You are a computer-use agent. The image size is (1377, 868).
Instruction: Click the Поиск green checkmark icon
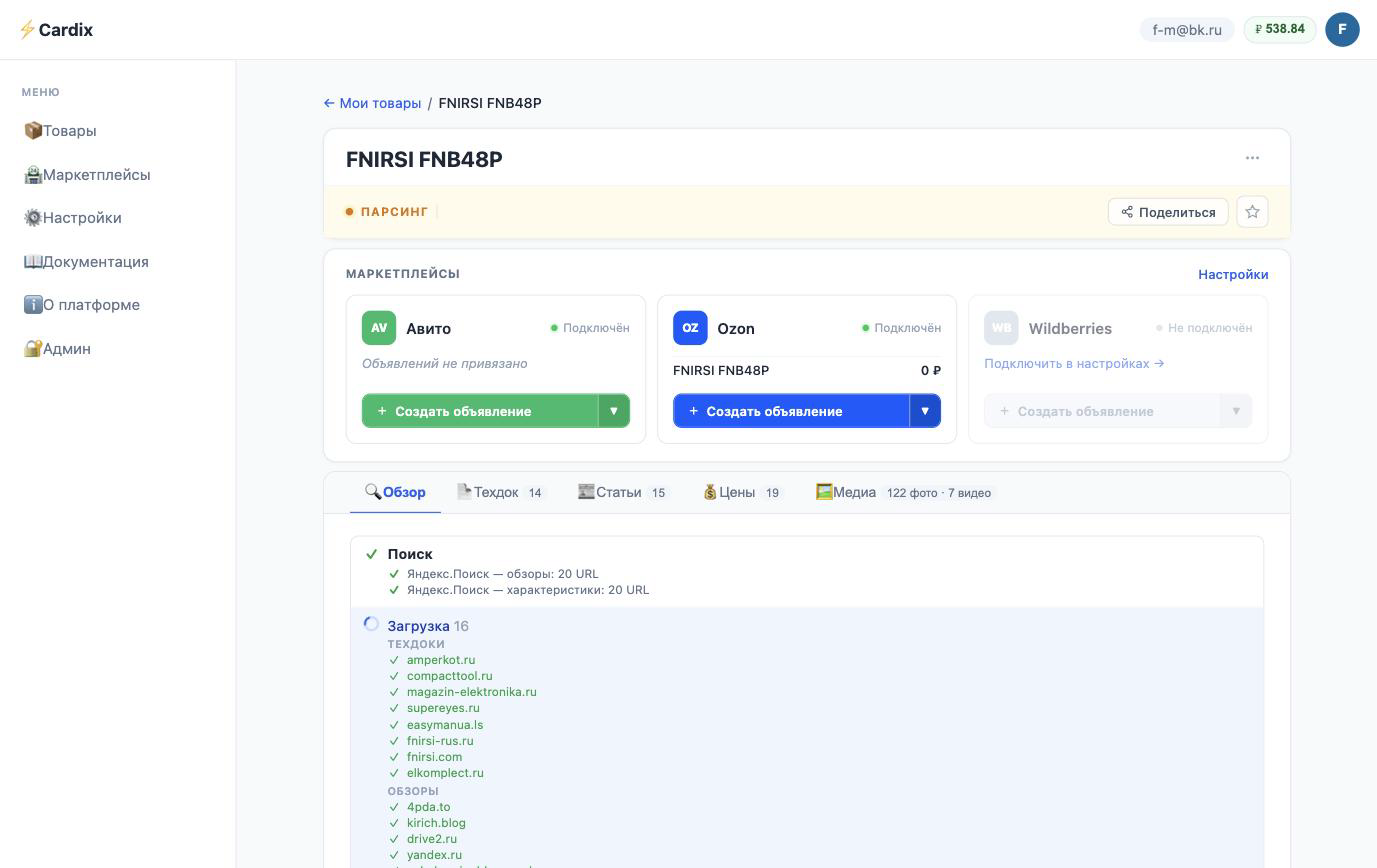click(371, 554)
